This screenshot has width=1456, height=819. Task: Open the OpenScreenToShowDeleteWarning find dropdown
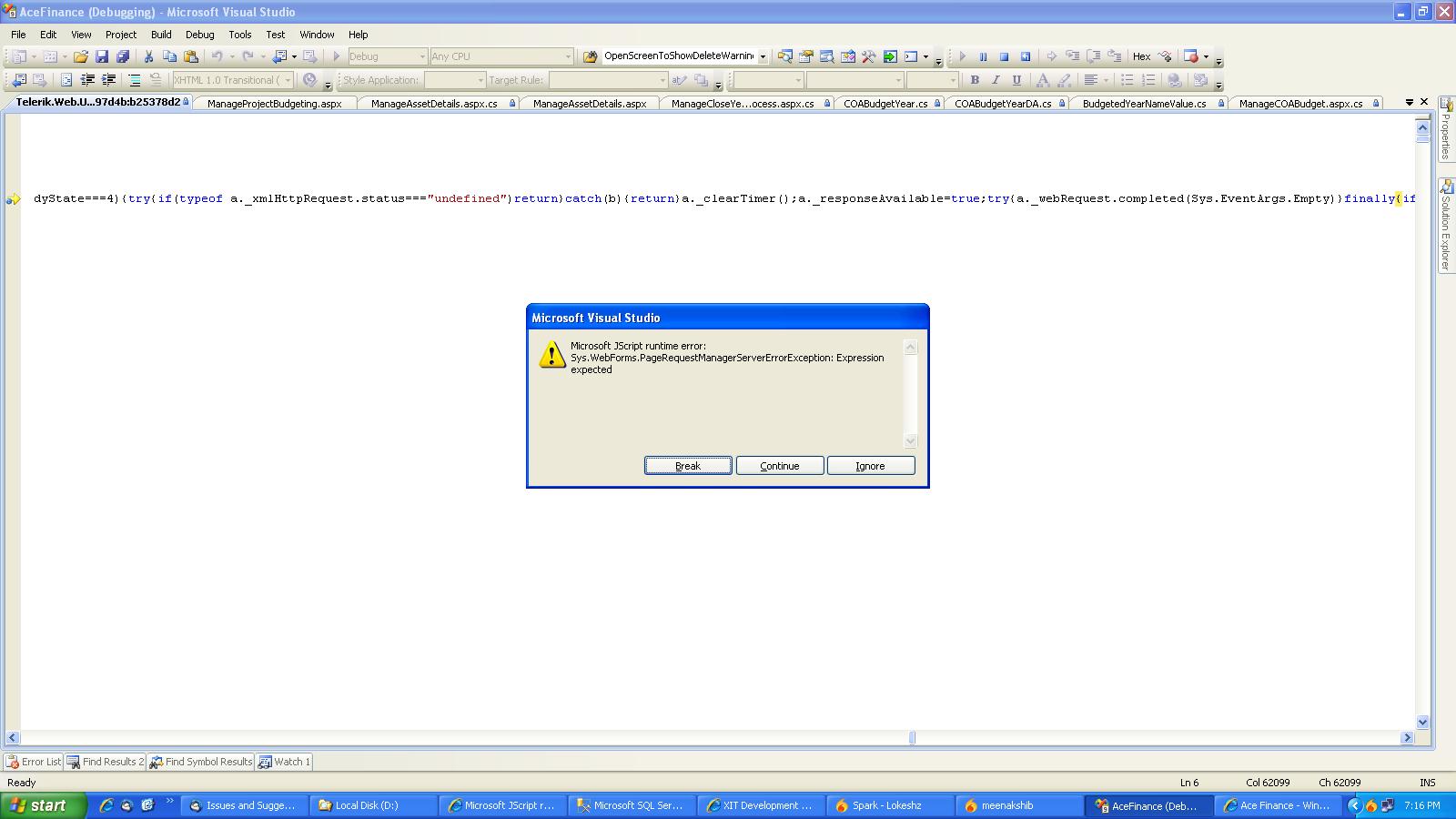[x=763, y=56]
